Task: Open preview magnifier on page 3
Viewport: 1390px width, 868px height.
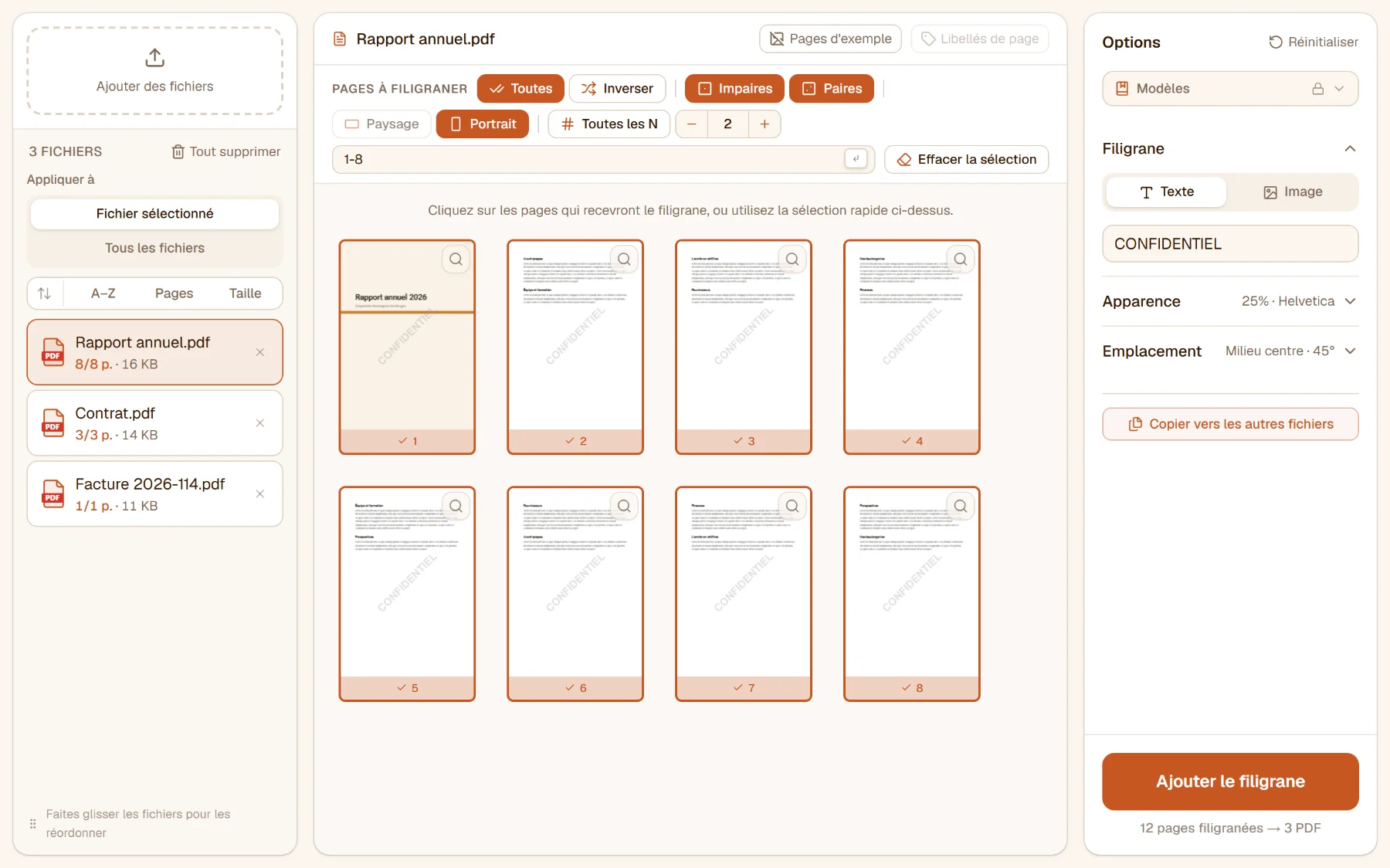Action: tap(792, 259)
